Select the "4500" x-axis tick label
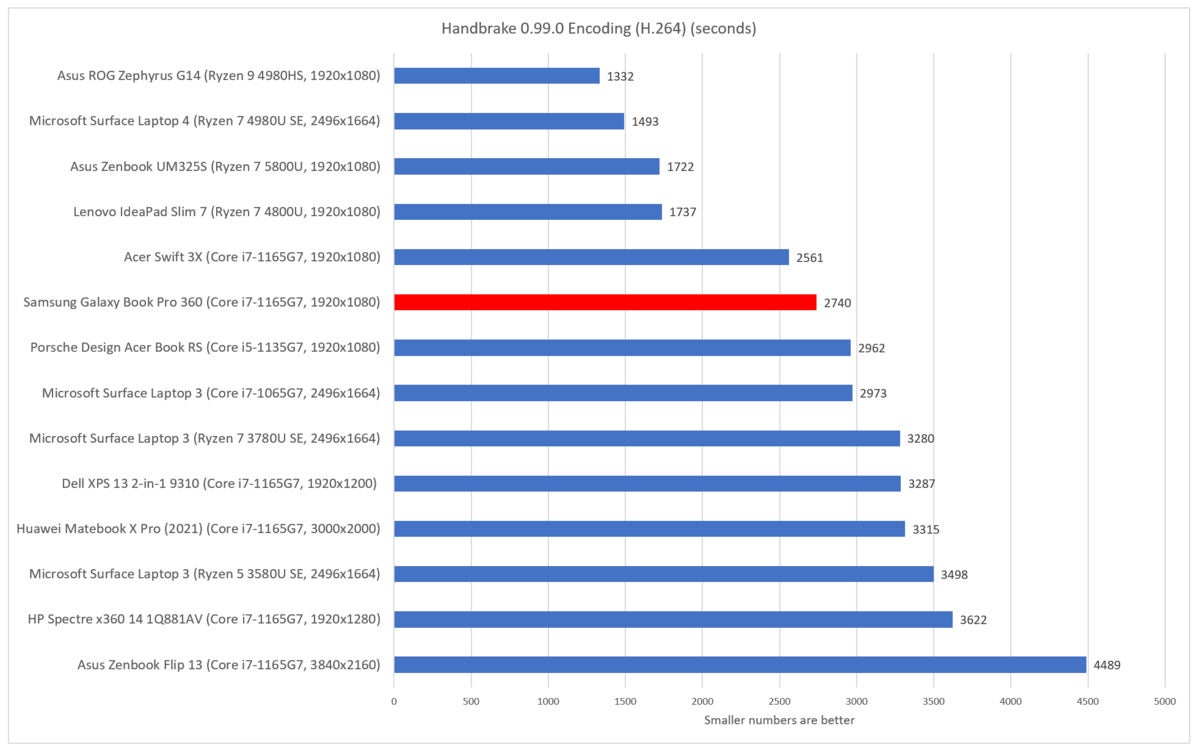Viewport: 1200px width, 756px height. pyautogui.click(x=1087, y=702)
